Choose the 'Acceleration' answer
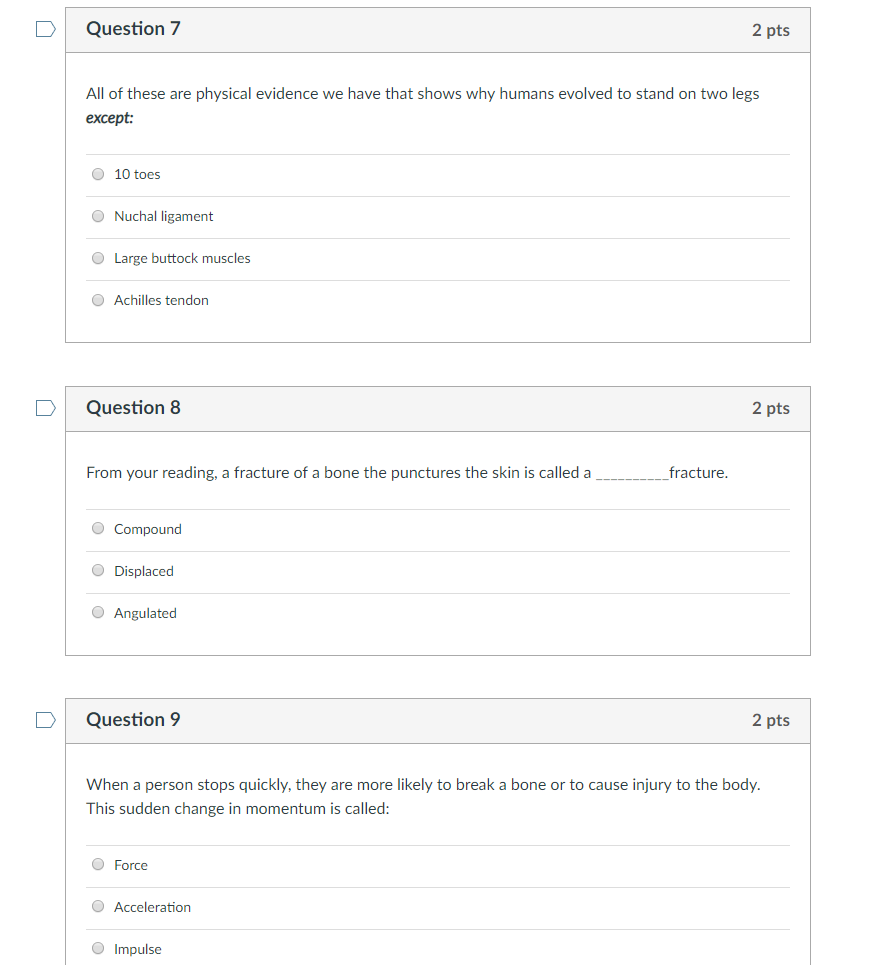 [x=98, y=907]
